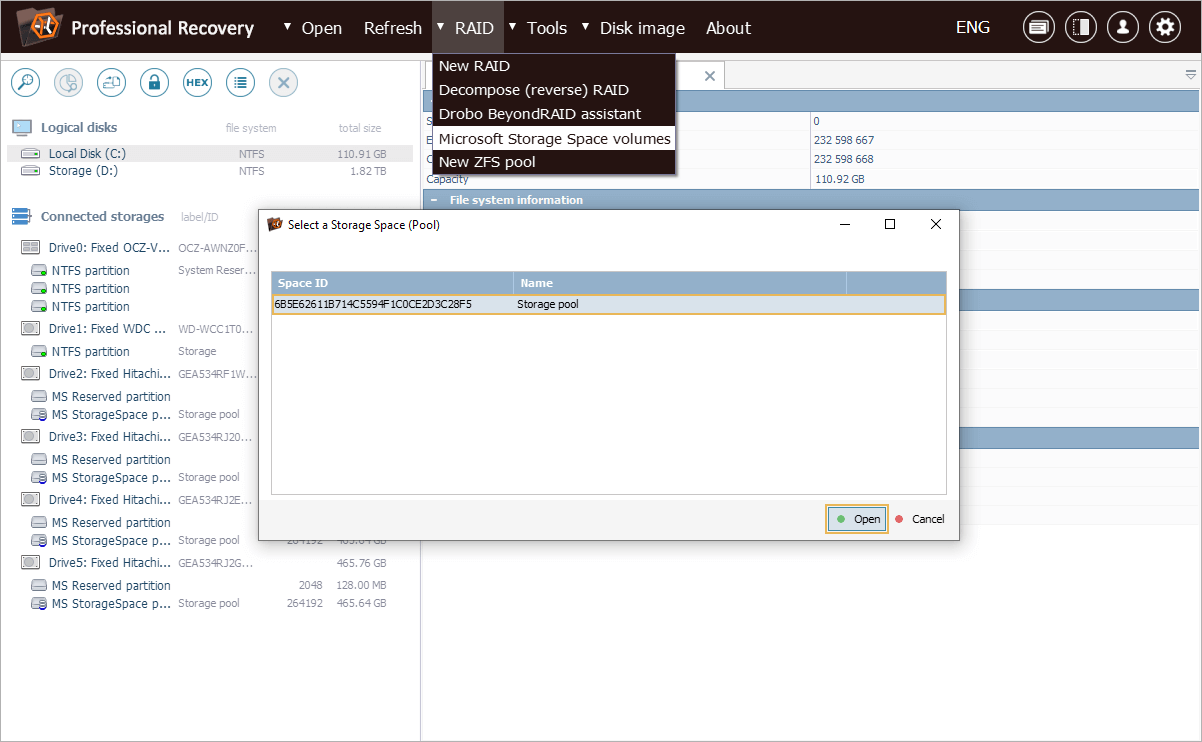The height and width of the screenshot is (742, 1202).
Task: Select Microsoft Storage Space volumes
Action: [x=554, y=138]
